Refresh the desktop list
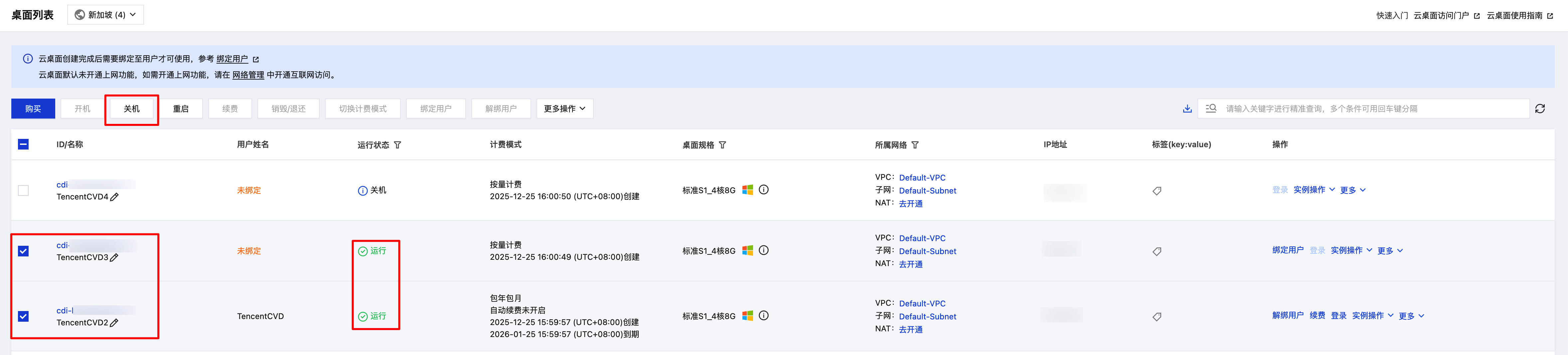 point(1539,109)
